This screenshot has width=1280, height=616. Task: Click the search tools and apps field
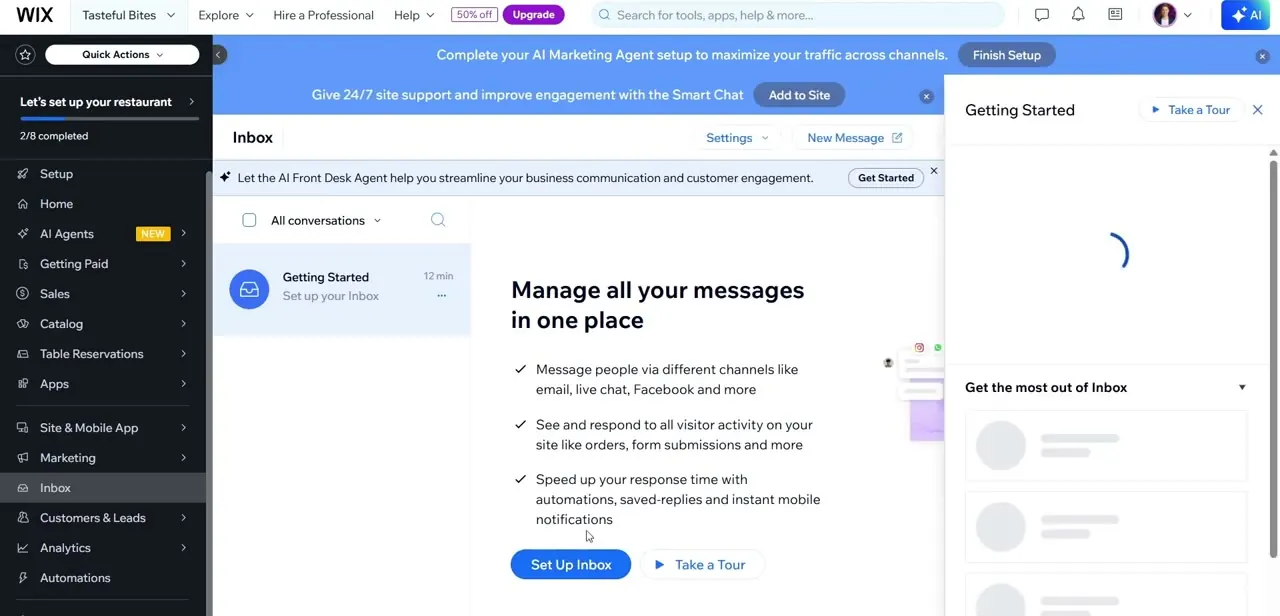798,15
